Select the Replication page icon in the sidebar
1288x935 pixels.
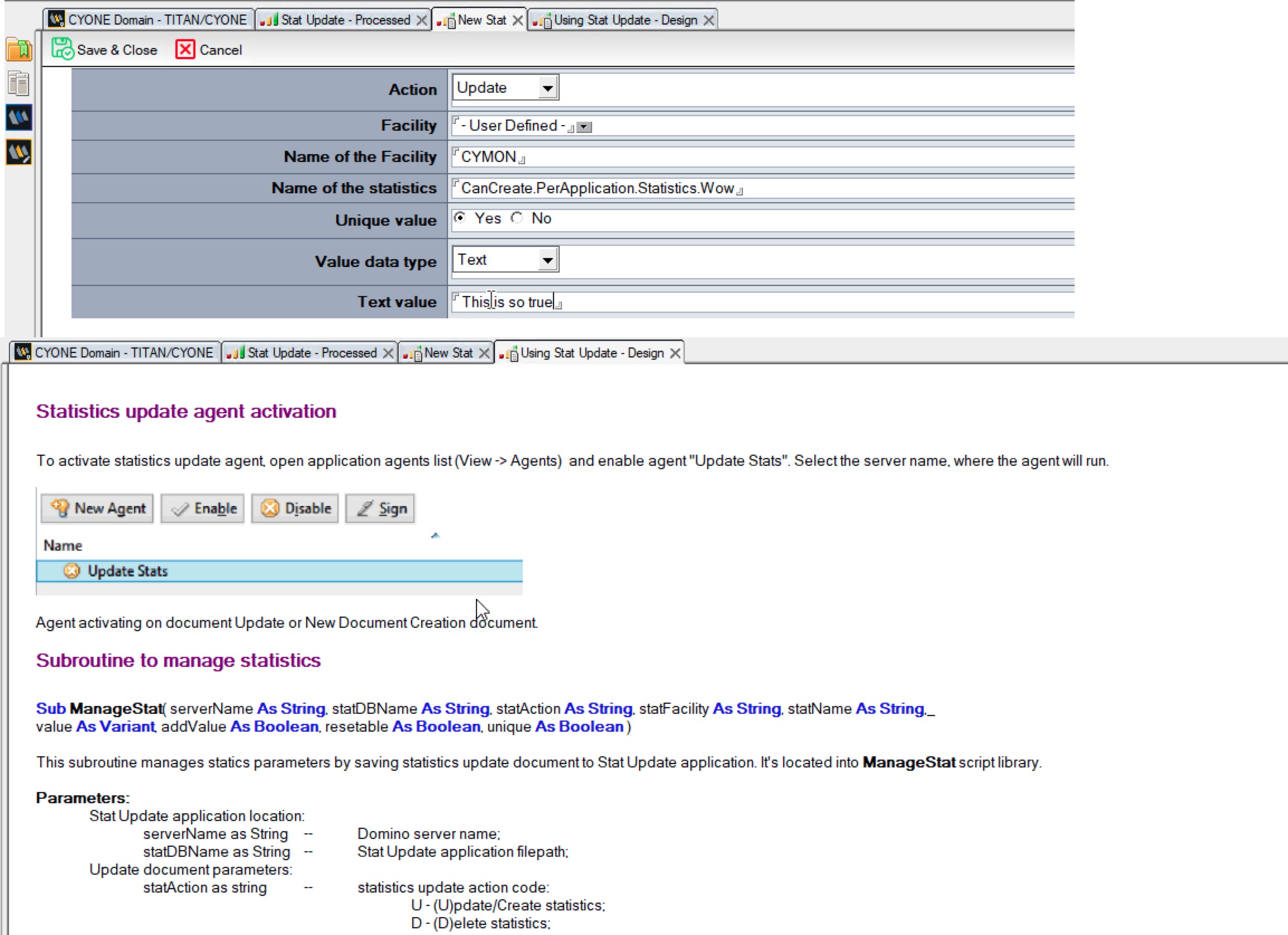click(18, 83)
